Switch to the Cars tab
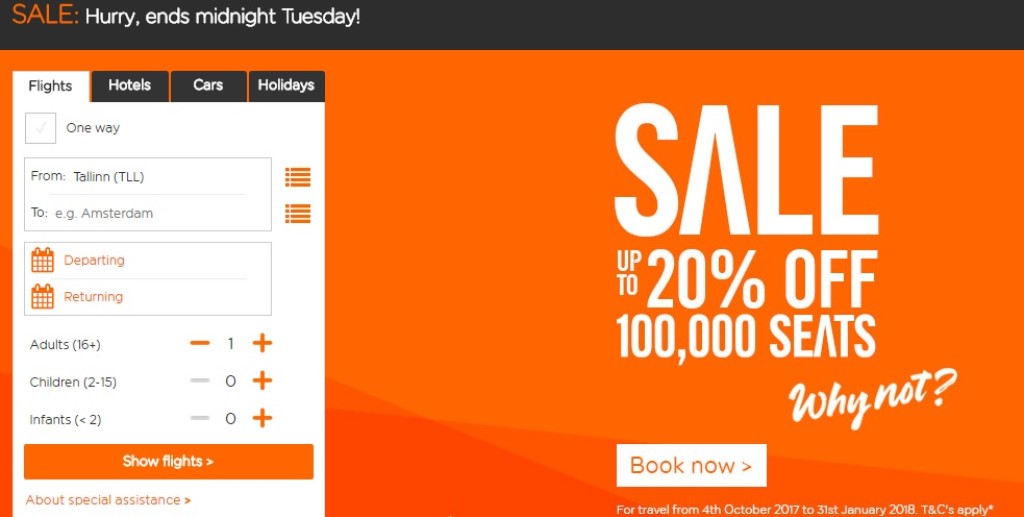Viewport: 1024px width, 517px height. 208,86
